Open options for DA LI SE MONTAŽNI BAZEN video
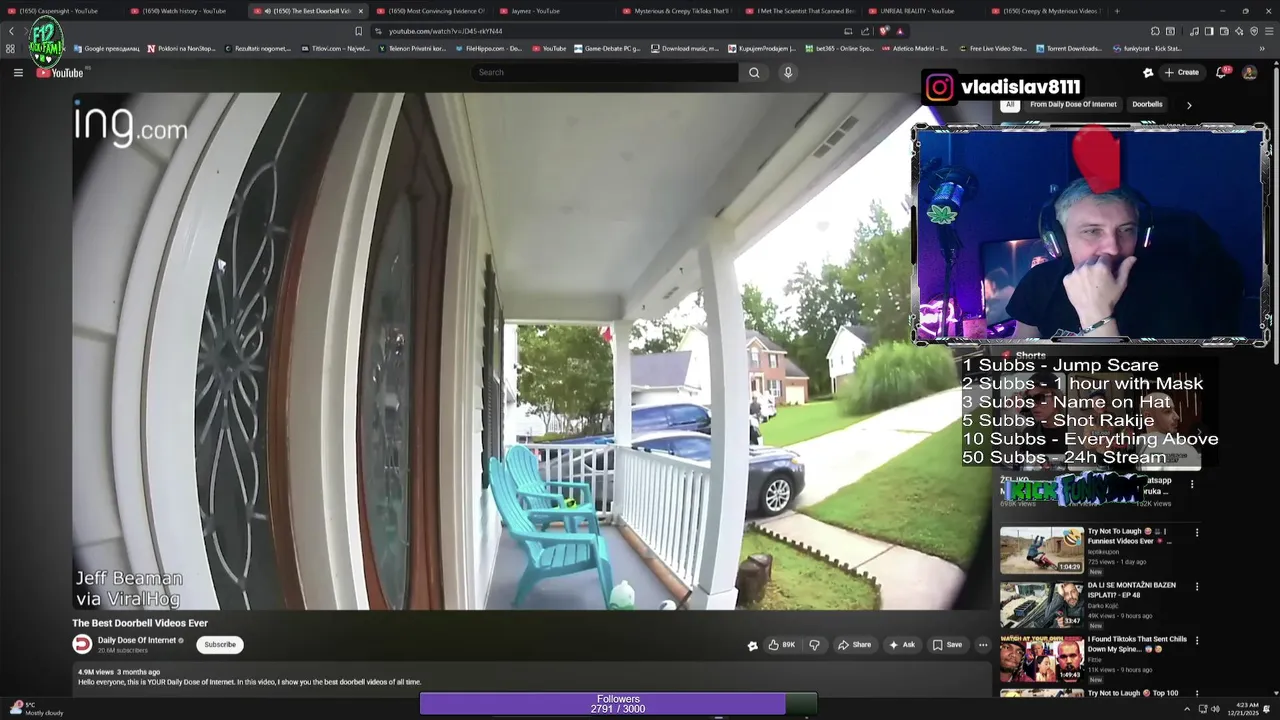 tap(1197, 587)
